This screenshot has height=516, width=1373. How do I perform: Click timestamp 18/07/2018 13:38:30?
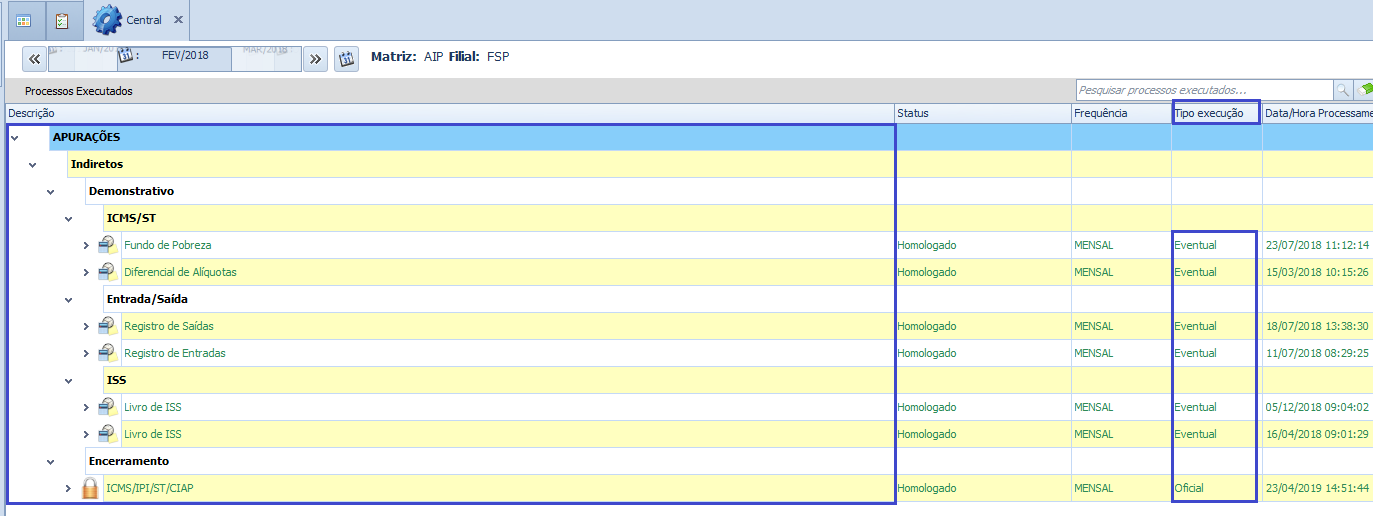[1317, 326]
